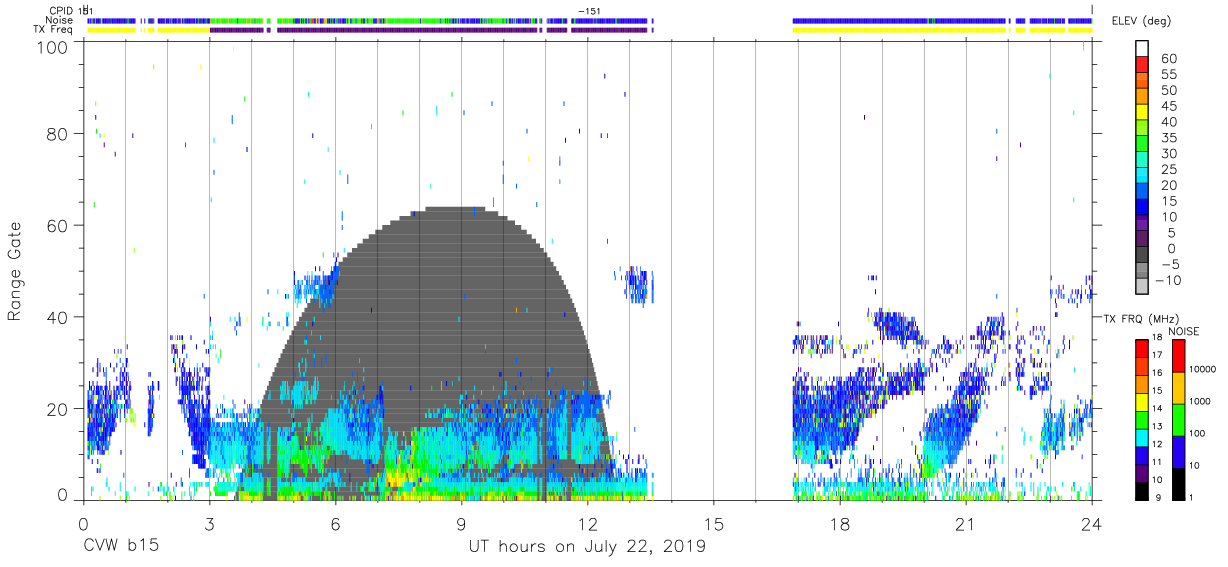Click y-axis tick label '60'
Image resolution: width=1228 pixels, height=567 pixels.
[59, 225]
